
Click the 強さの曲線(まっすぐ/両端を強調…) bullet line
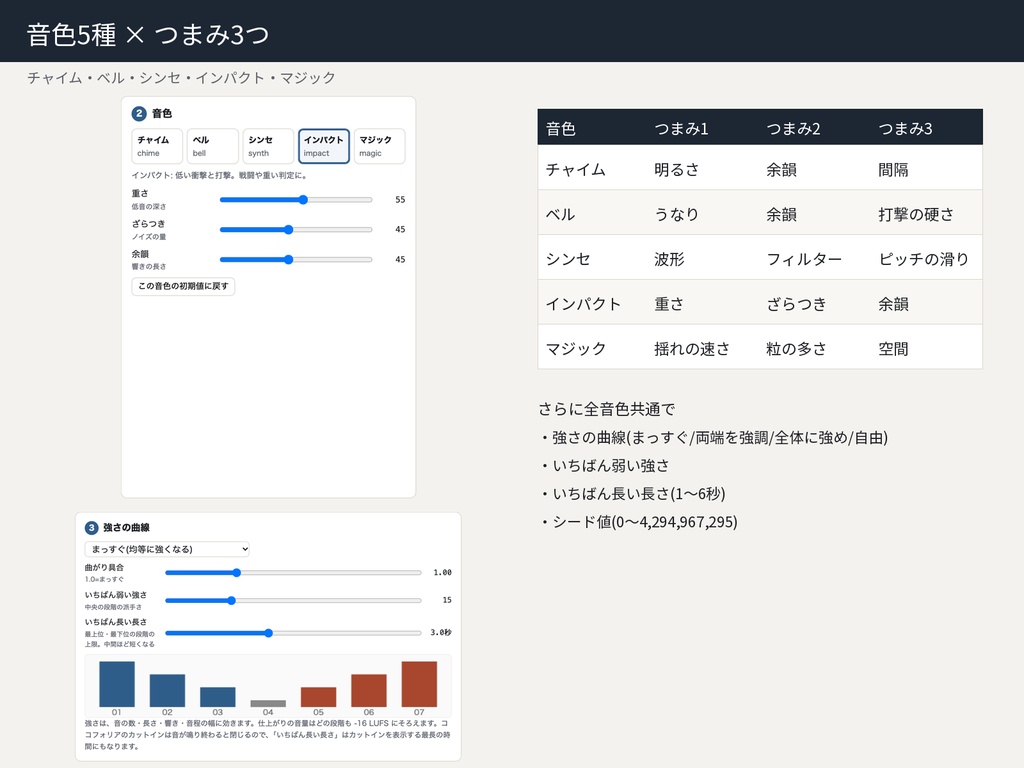coord(713,438)
